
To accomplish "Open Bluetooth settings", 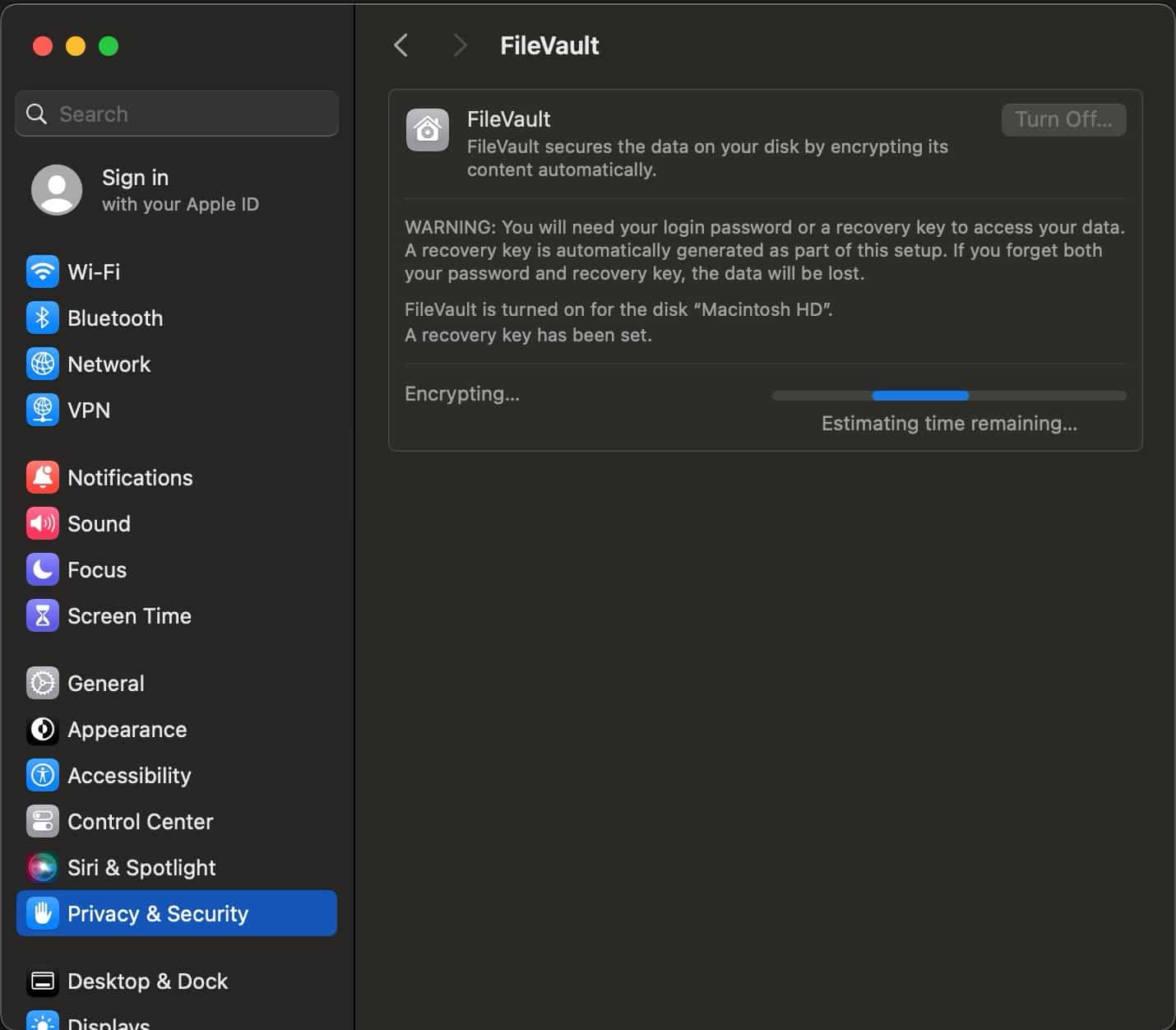I will tap(177, 318).
